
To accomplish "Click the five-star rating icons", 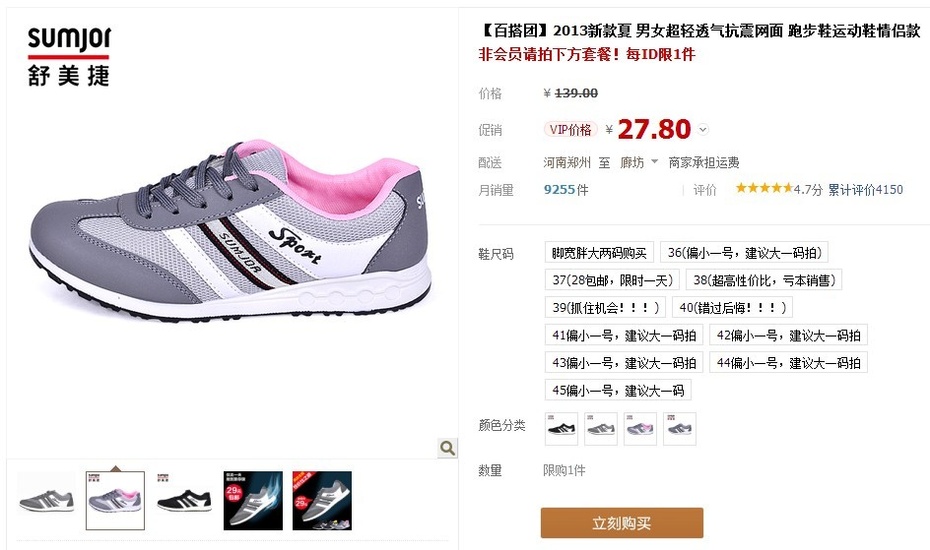I will point(764,189).
